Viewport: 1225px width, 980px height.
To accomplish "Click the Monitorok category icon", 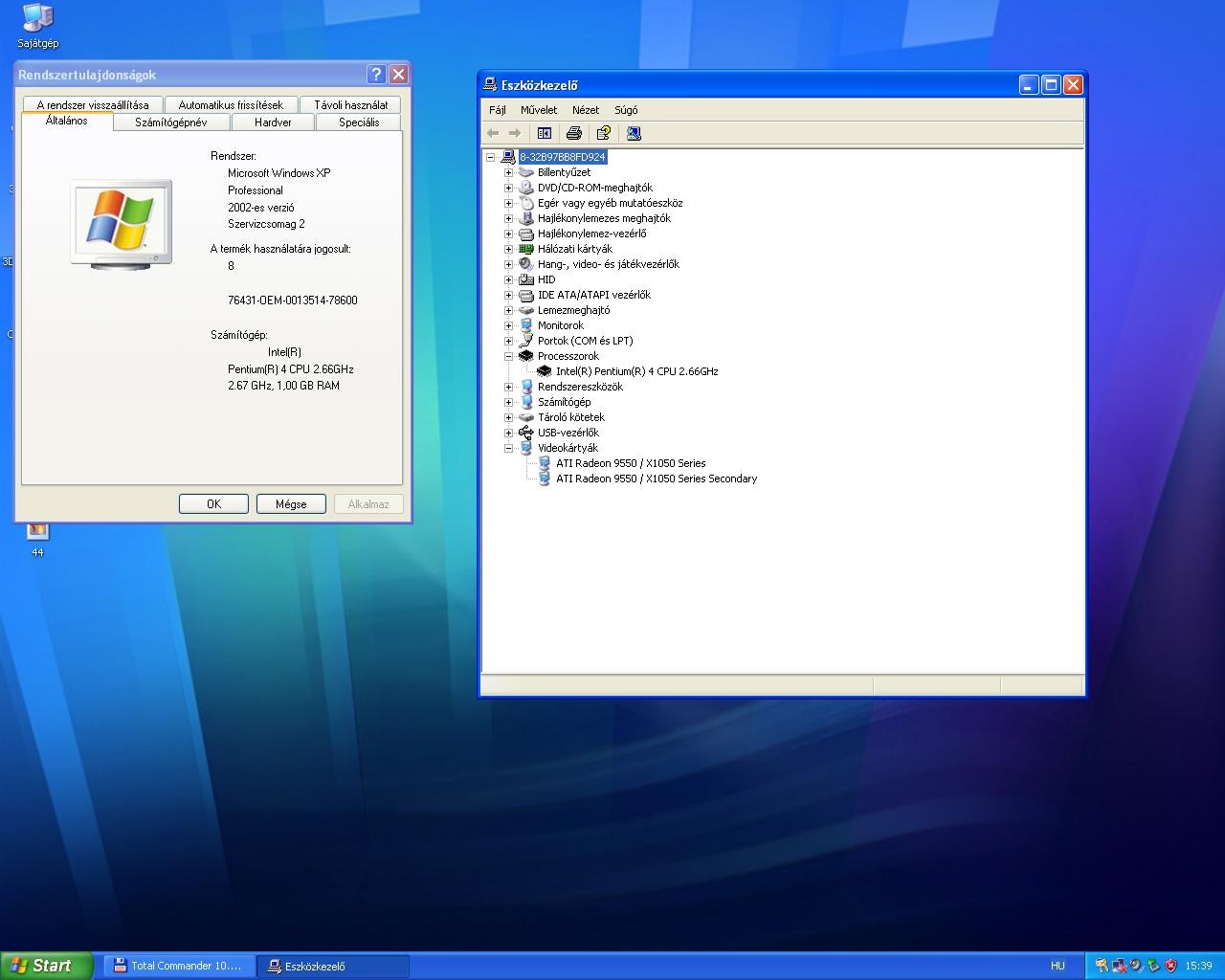I will tap(525, 325).
